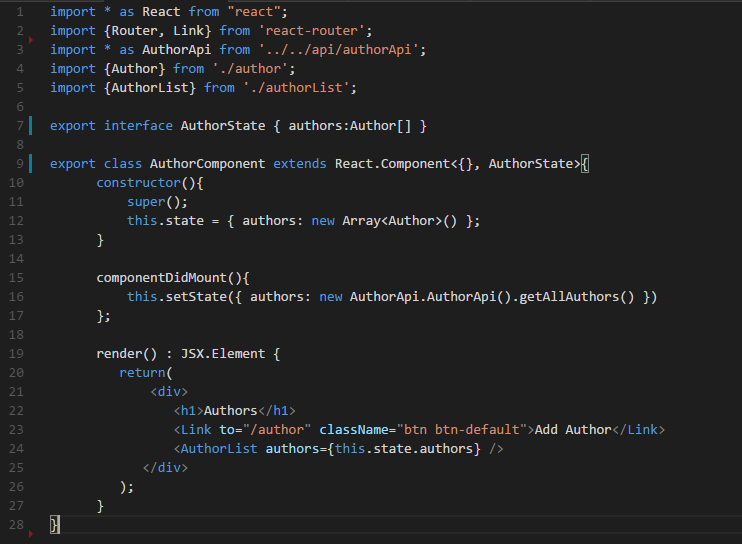The height and width of the screenshot is (544, 742).
Task: Click the return keyword on line 20
Action: click(142, 373)
